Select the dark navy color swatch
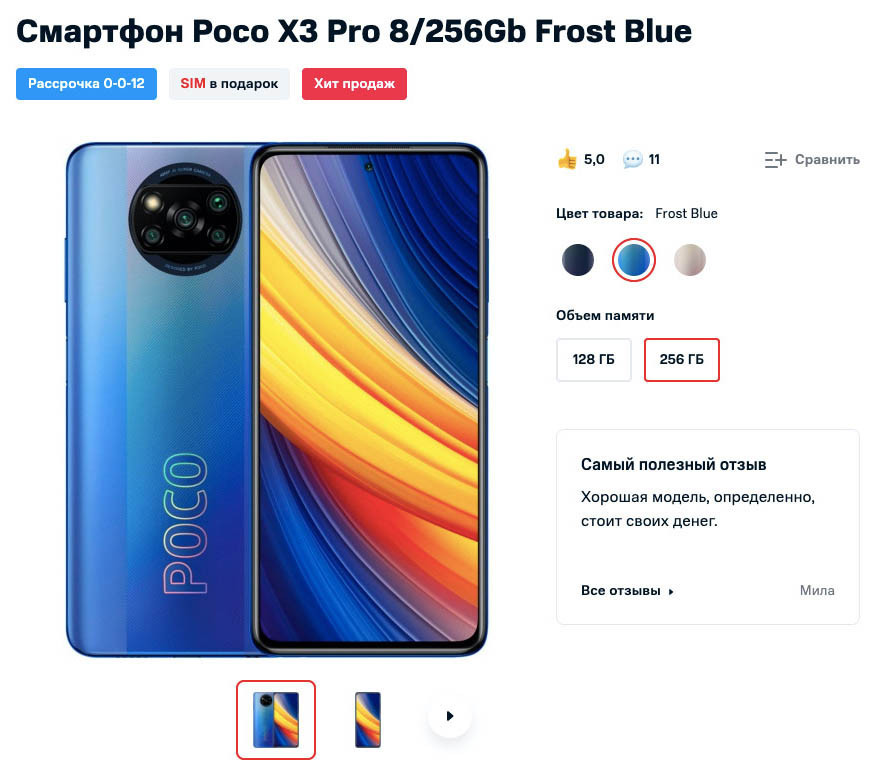872x767 pixels. (x=577, y=259)
